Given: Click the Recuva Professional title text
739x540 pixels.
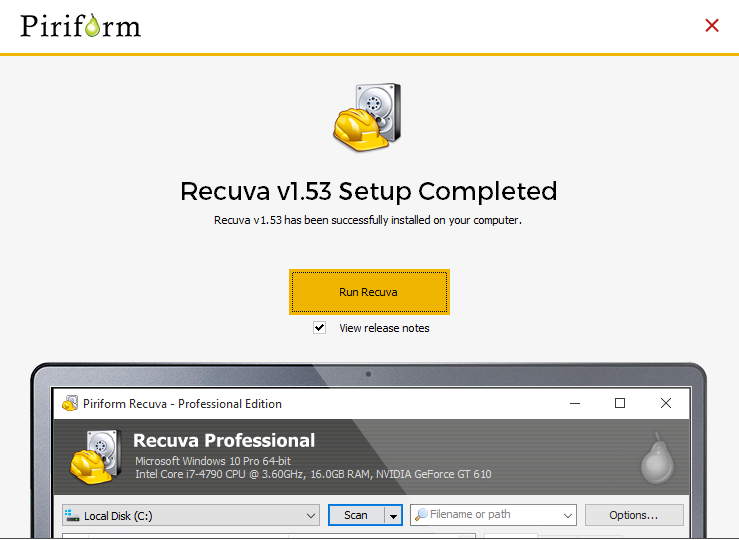Looking at the screenshot, I should tap(224, 441).
